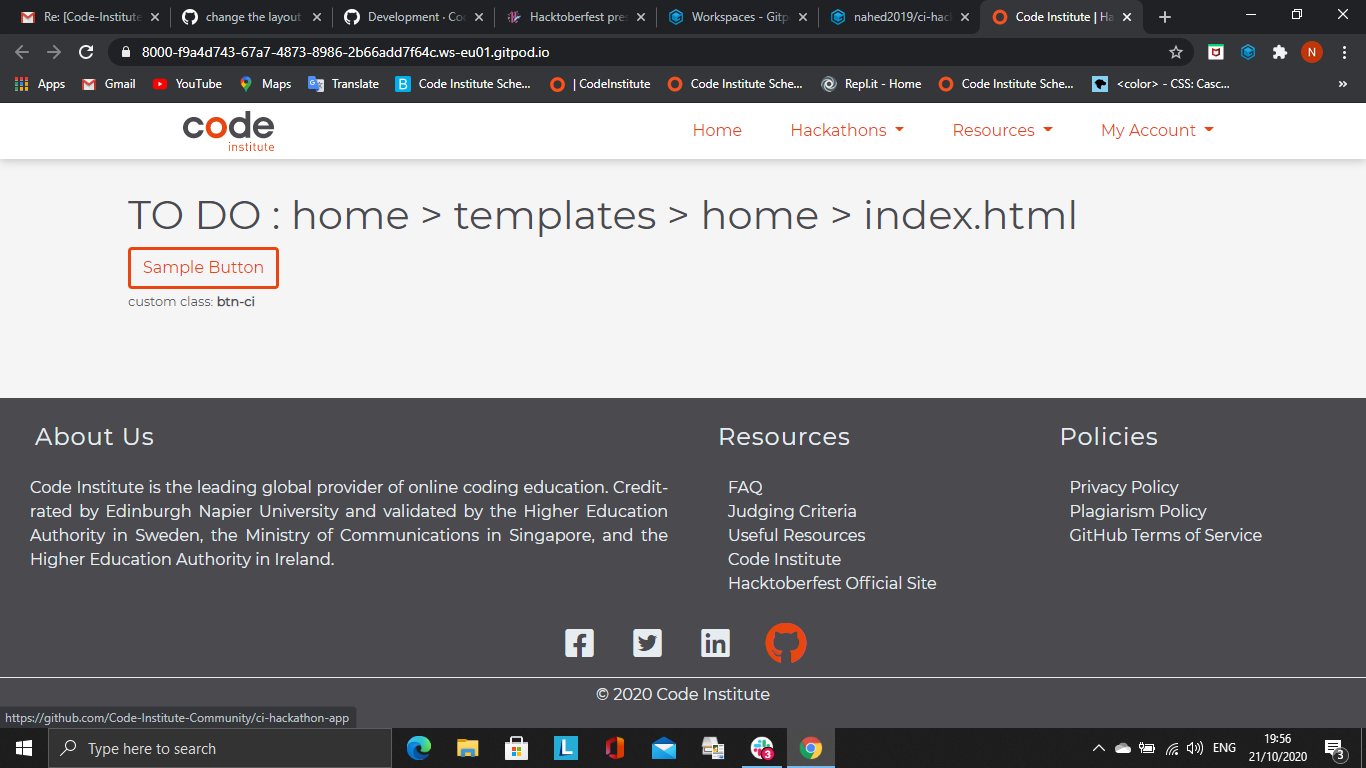The width and height of the screenshot is (1366, 768).
Task: Open the volume control in system tray
Action: (x=1195, y=748)
